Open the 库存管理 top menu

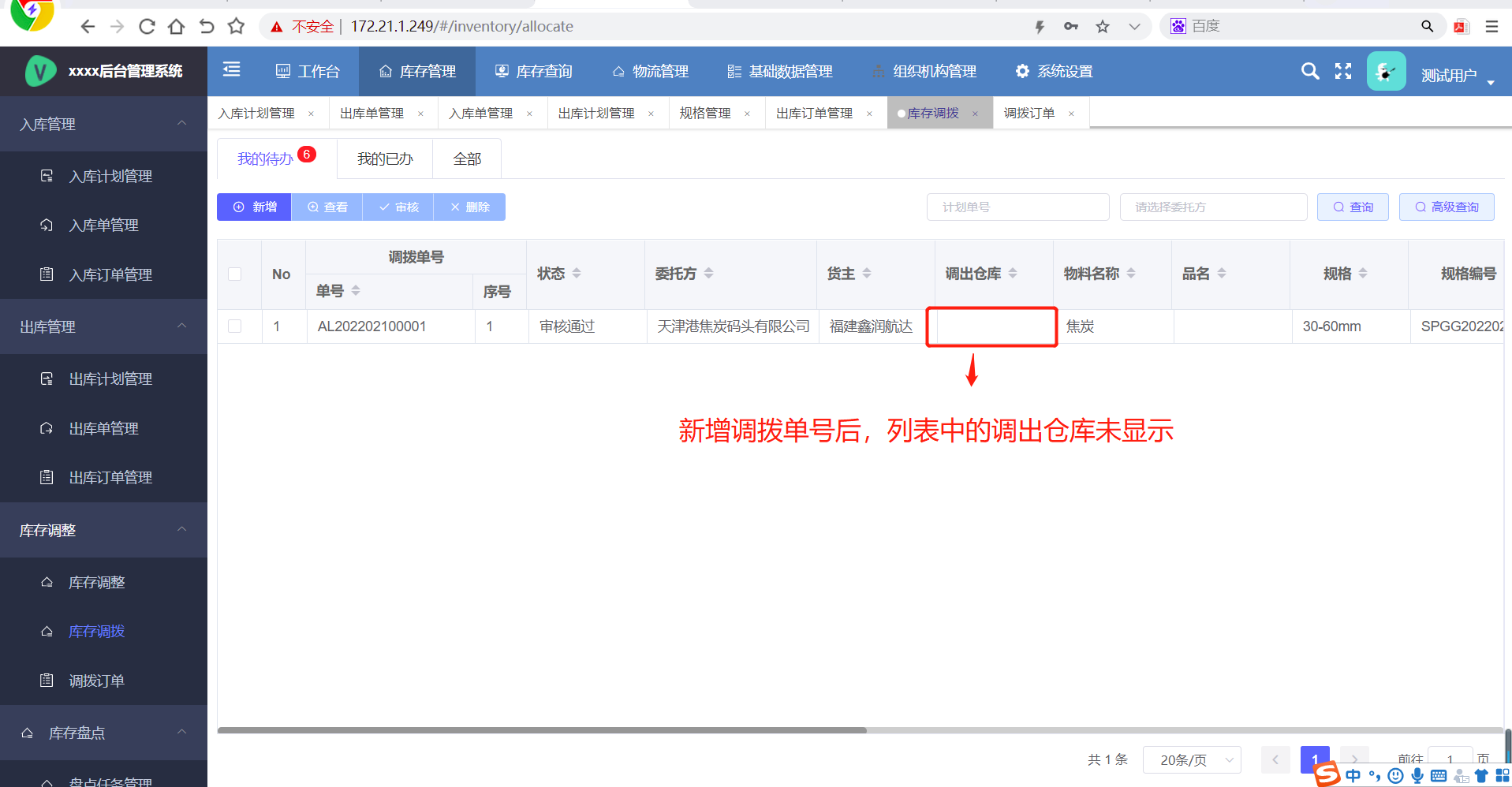(417, 72)
